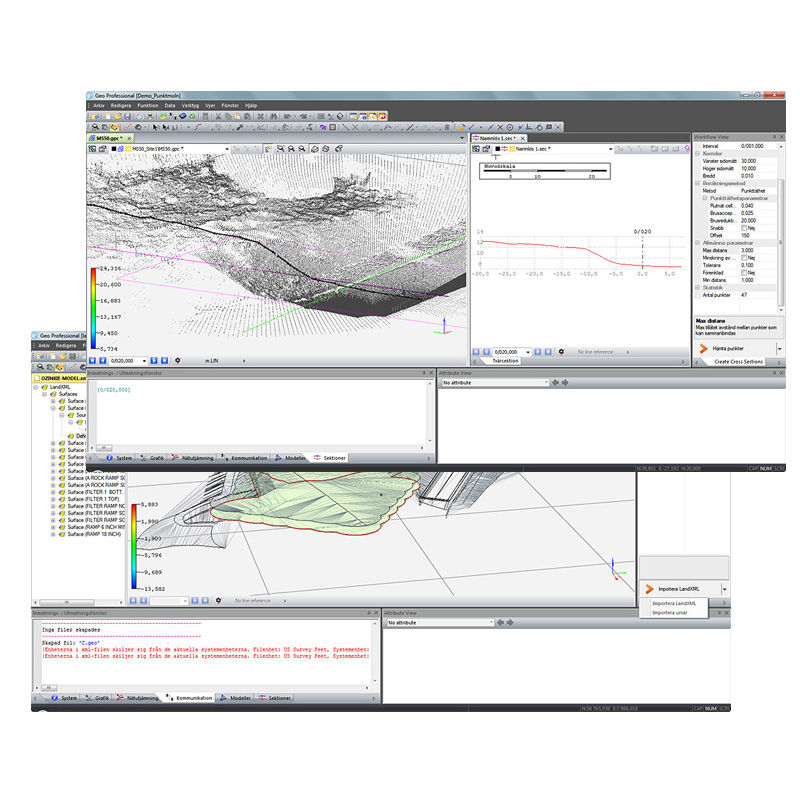Click the Create Cross Sections tab
The image size is (800, 800).
(738, 361)
